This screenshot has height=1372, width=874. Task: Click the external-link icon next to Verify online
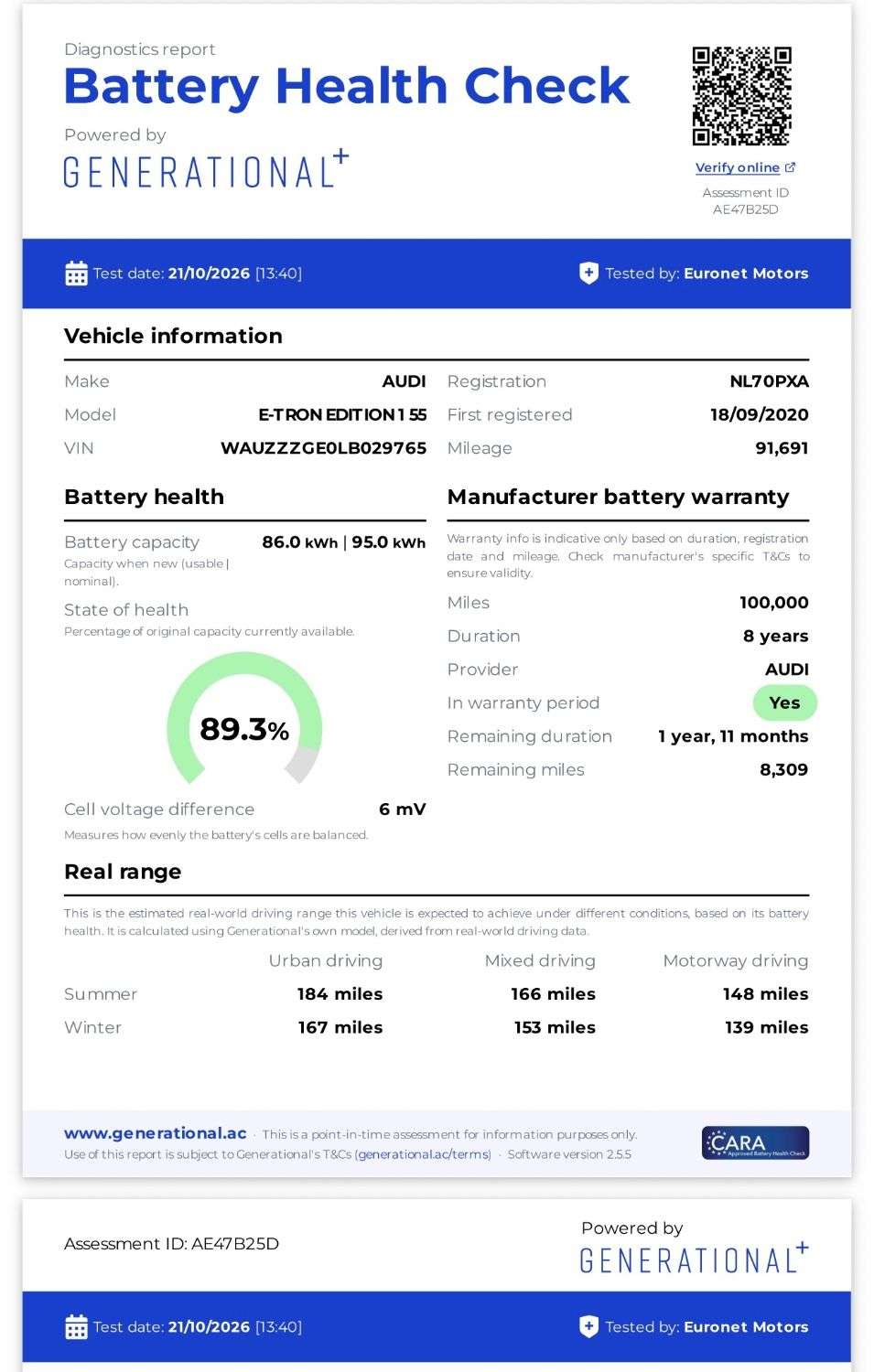[791, 167]
